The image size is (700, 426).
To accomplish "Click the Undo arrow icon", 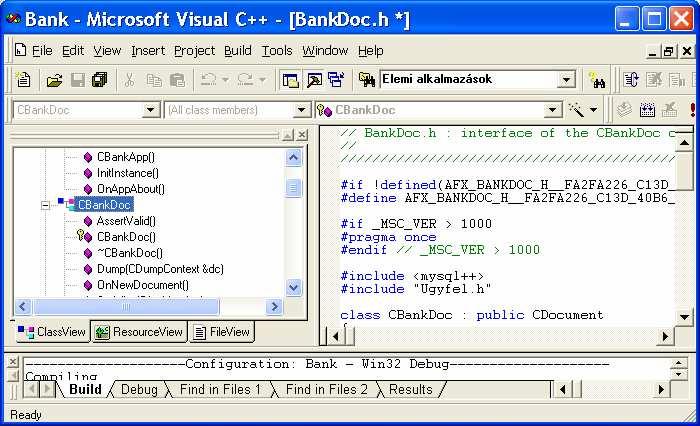I will click(x=208, y=80).
